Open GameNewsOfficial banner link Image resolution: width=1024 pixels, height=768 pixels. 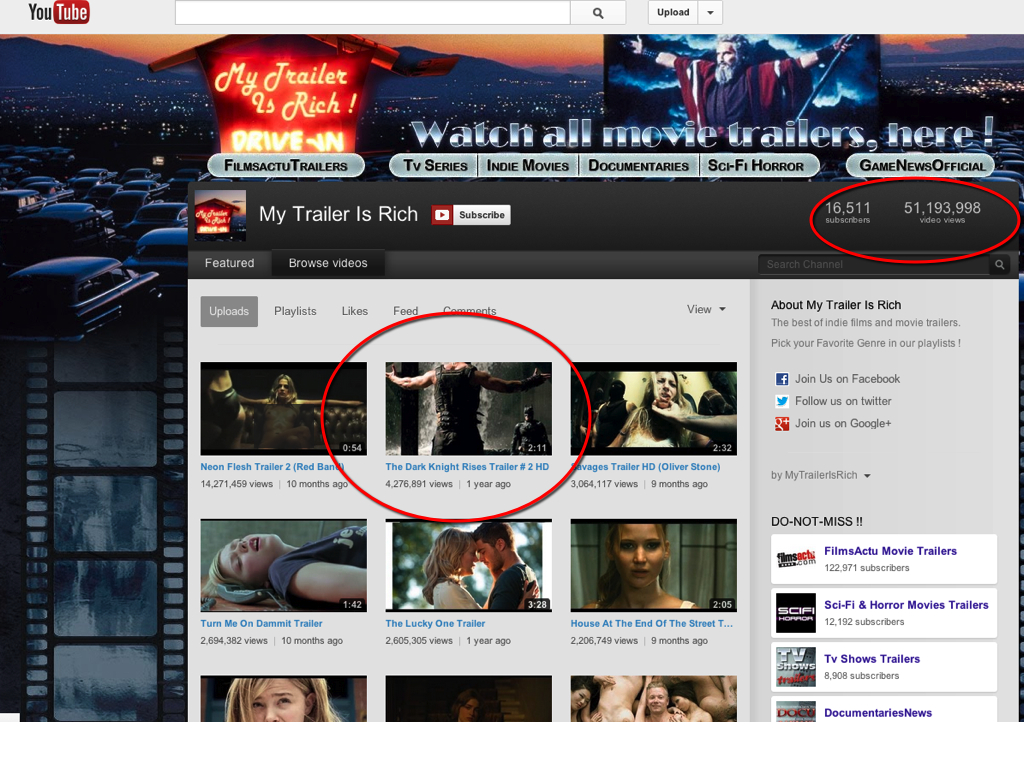click(921, 166)
